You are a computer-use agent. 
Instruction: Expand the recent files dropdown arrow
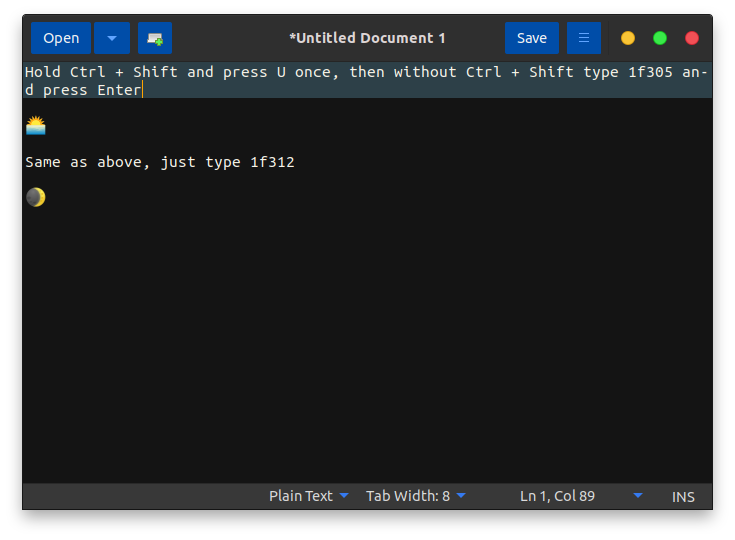coord(112,38)
